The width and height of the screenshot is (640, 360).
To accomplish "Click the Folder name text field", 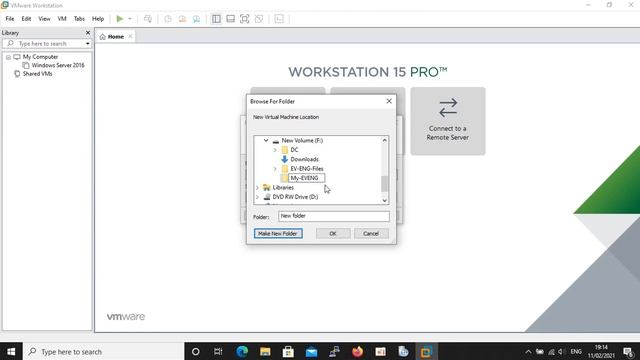I will click(x=334, y=216).
